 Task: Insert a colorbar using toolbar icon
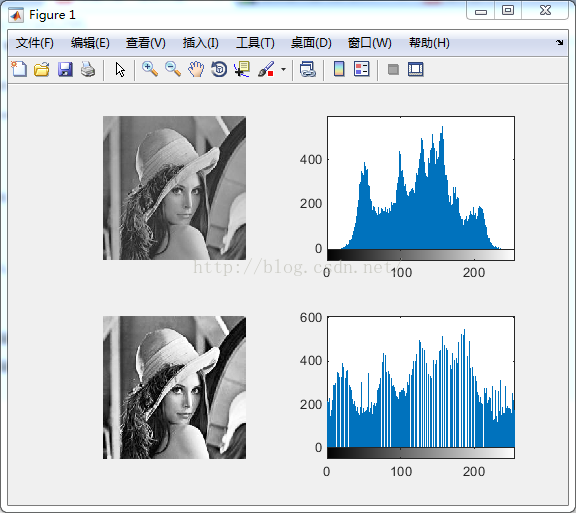point(339,69)
